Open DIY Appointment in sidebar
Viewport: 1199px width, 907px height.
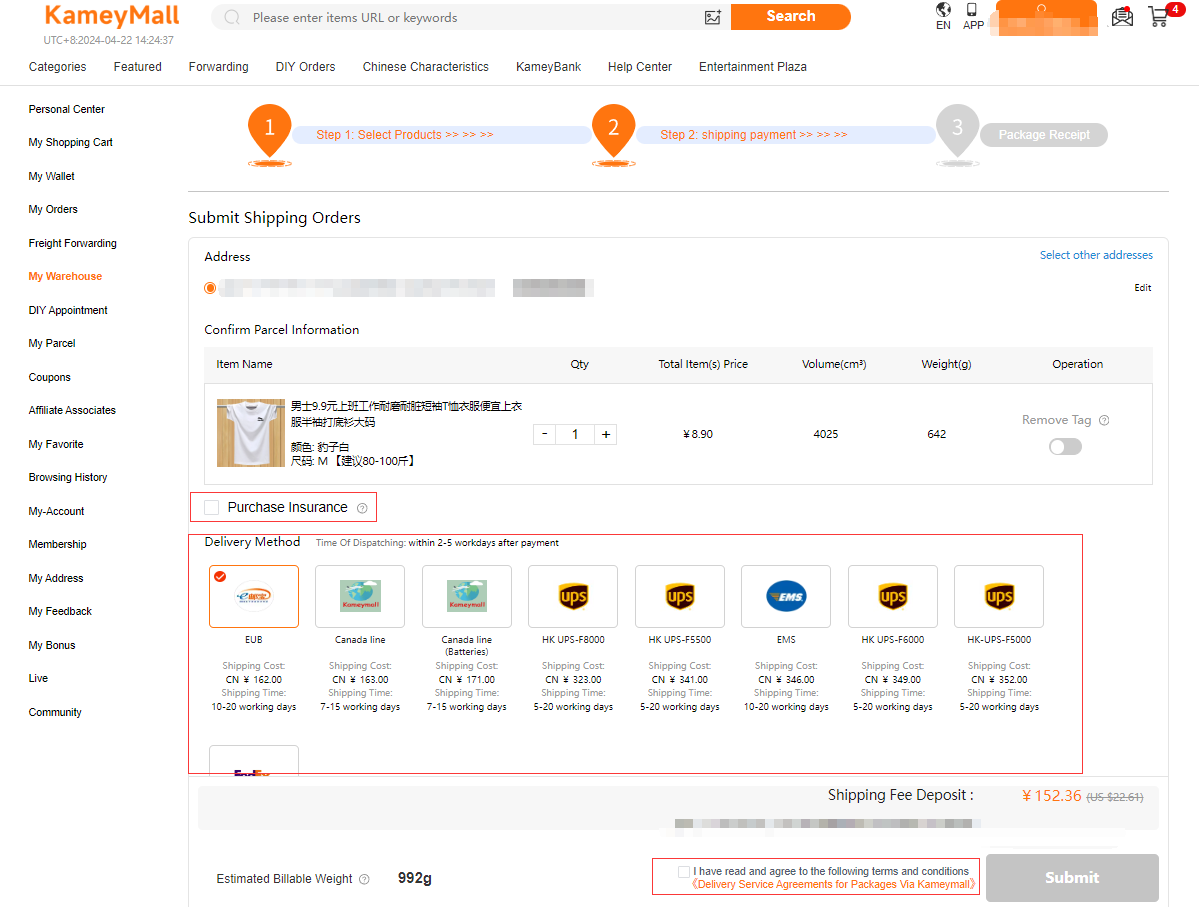tap(68, 310)
